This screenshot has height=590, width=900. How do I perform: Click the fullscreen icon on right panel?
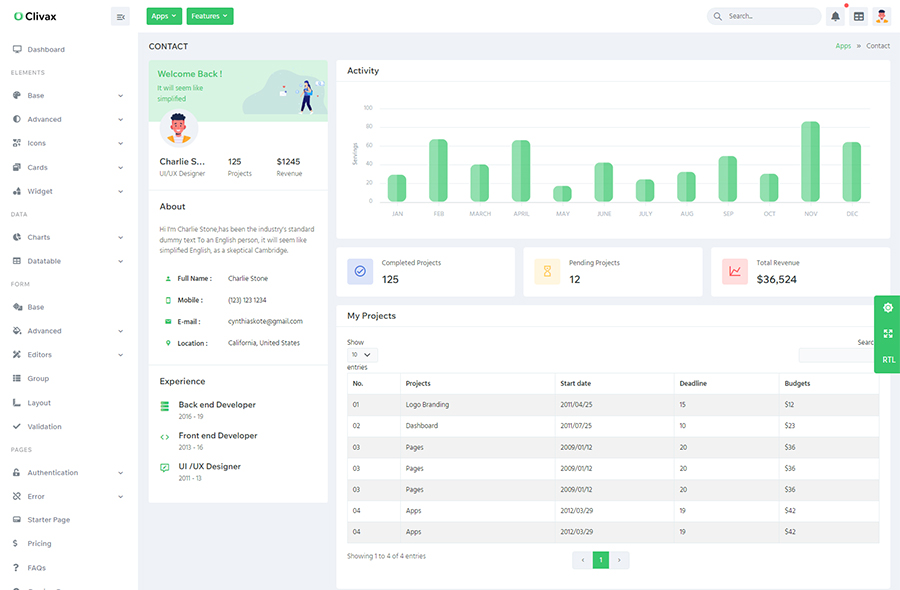click(x=888, y=334)
